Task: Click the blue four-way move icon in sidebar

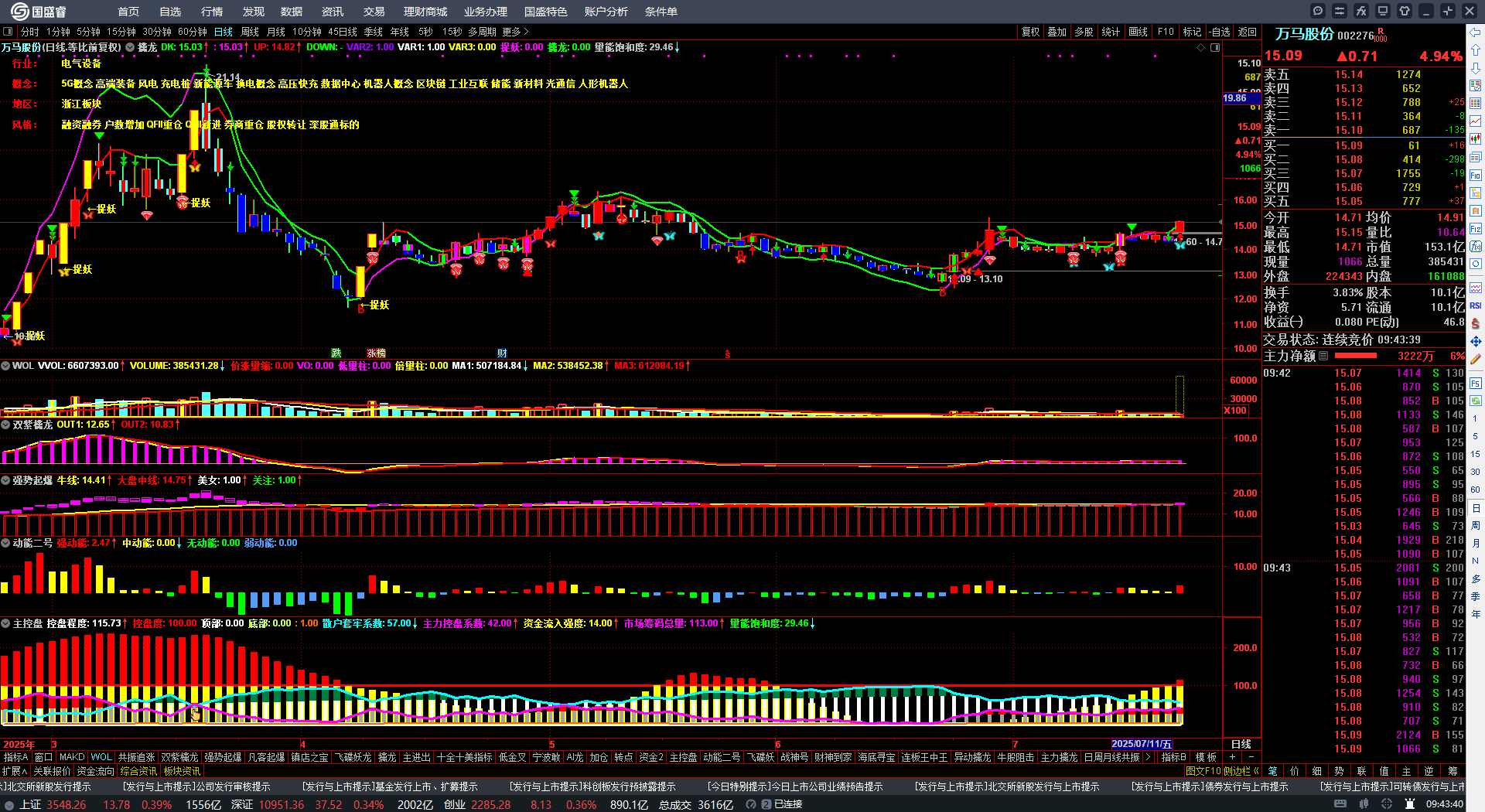Action: click(1476, 341)
